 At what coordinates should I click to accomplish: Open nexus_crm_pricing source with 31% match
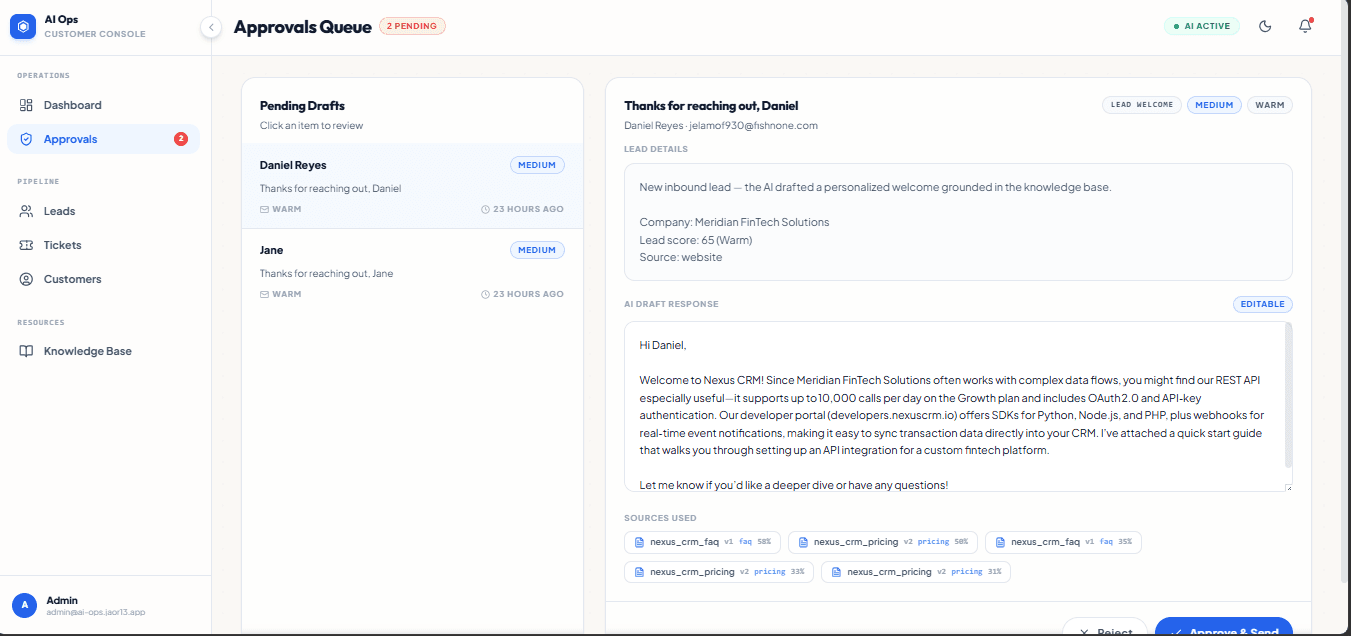(916, 572)
